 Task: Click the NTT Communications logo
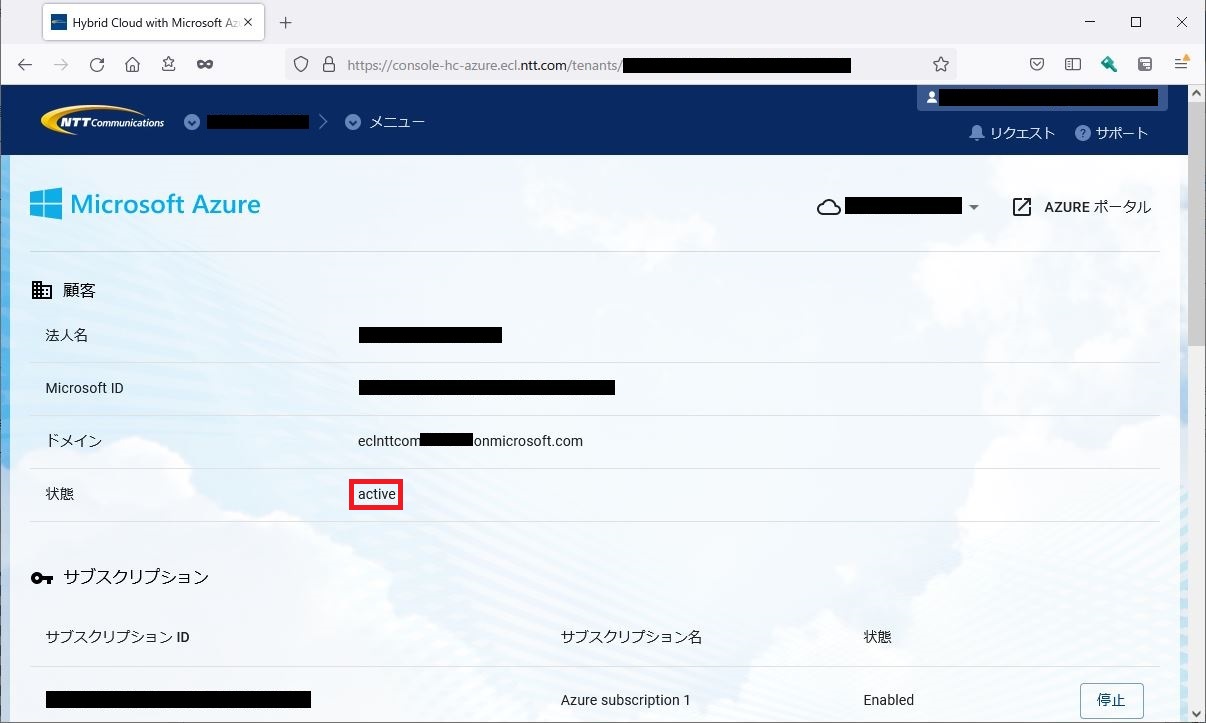[x=102, y=121]
